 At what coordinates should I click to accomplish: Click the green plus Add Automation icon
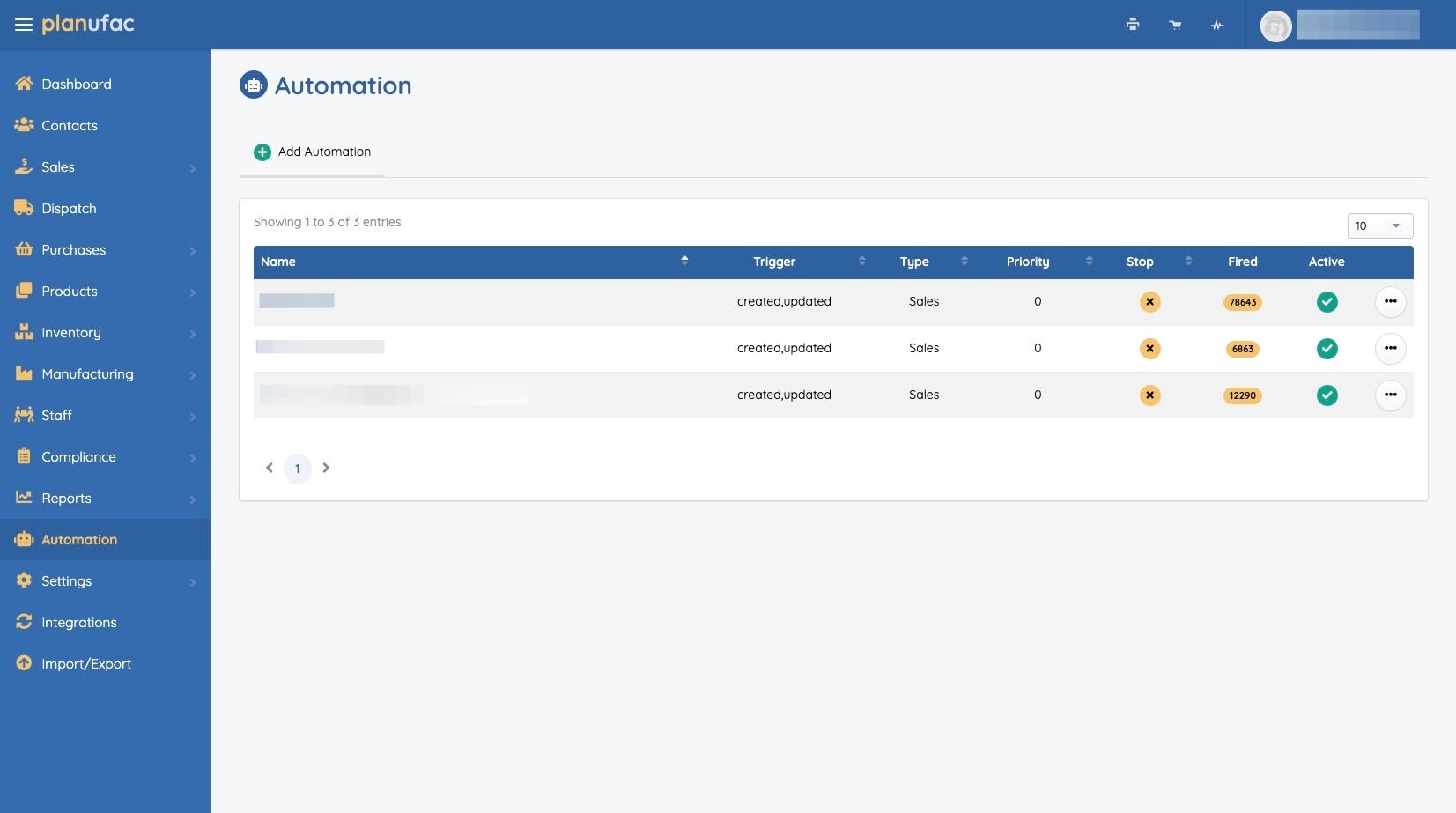pos(262,152)
